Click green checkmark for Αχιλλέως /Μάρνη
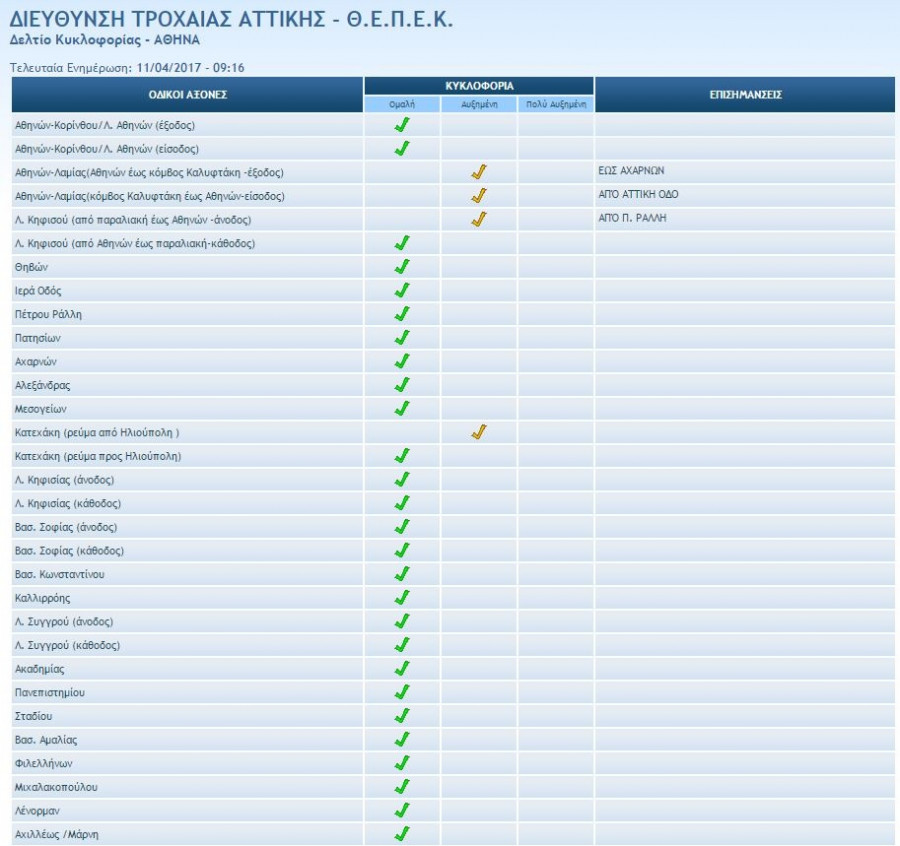 402,834
